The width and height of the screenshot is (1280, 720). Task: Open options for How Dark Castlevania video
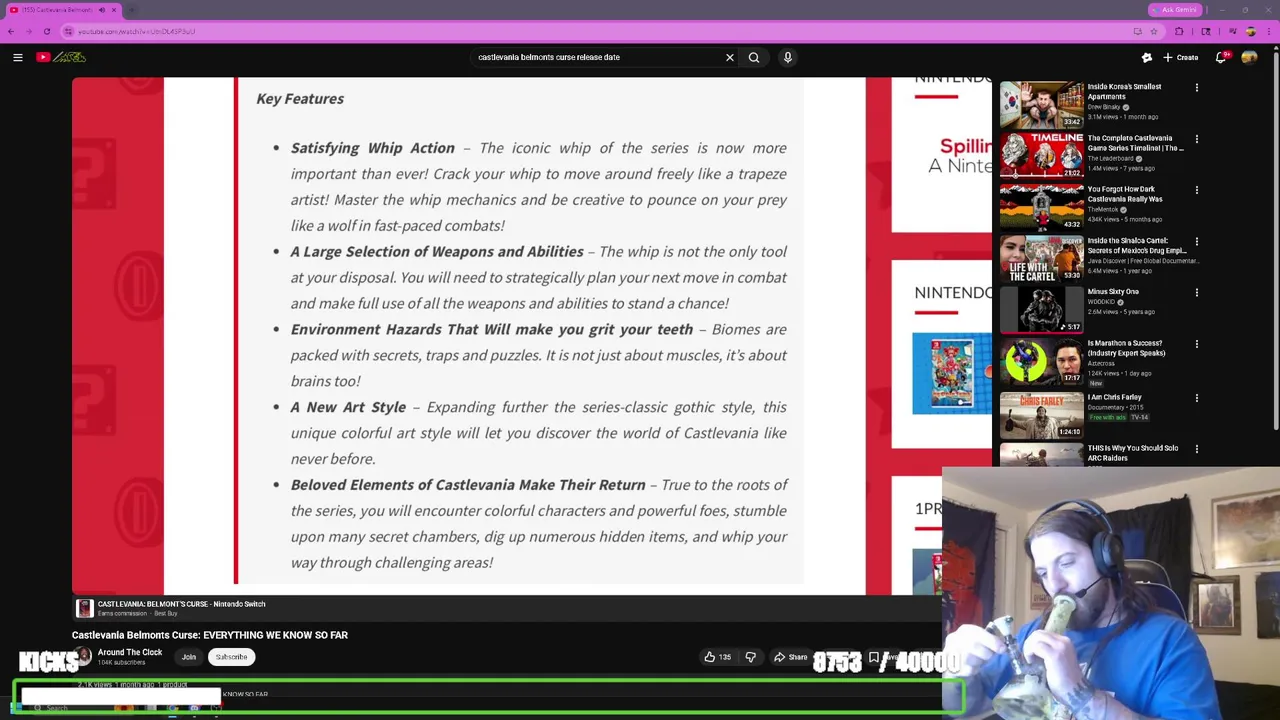(x=1196, y=190)
